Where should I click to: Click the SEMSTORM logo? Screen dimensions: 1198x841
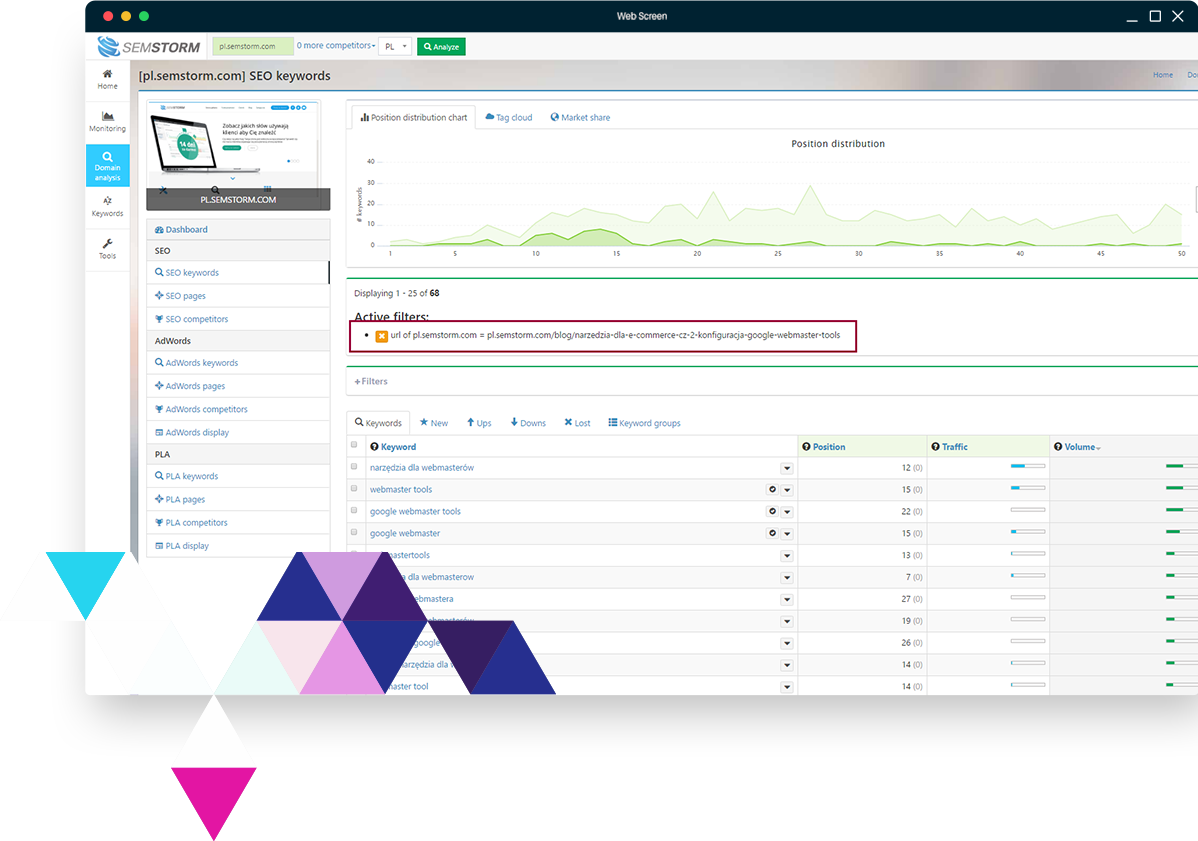click(150, 47)
